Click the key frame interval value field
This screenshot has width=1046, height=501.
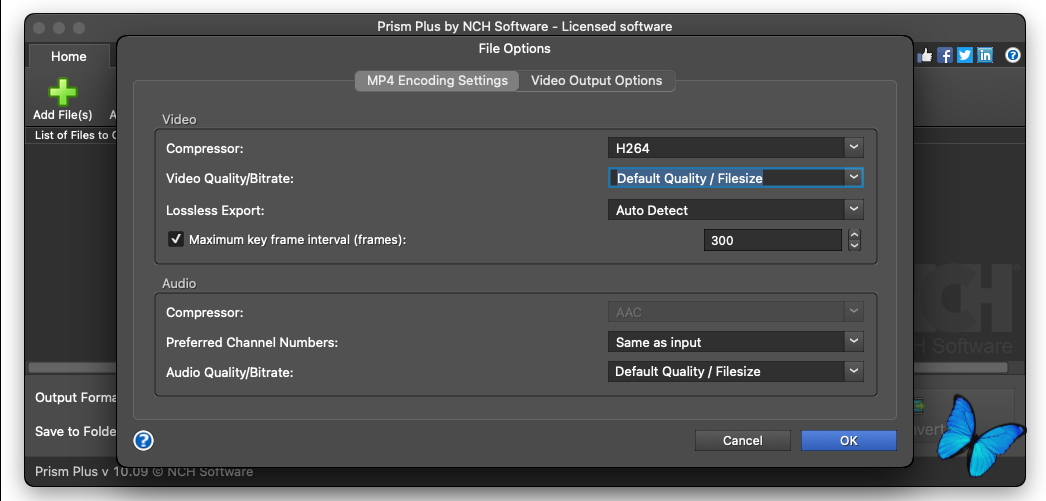772,240
